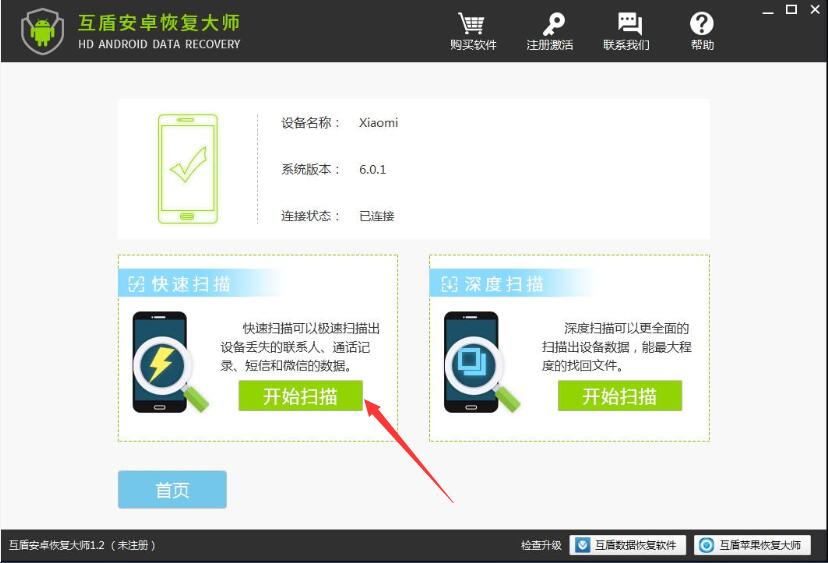Click the Android shield logo
This screenshot has height=563, width=828.
[43, 32]
